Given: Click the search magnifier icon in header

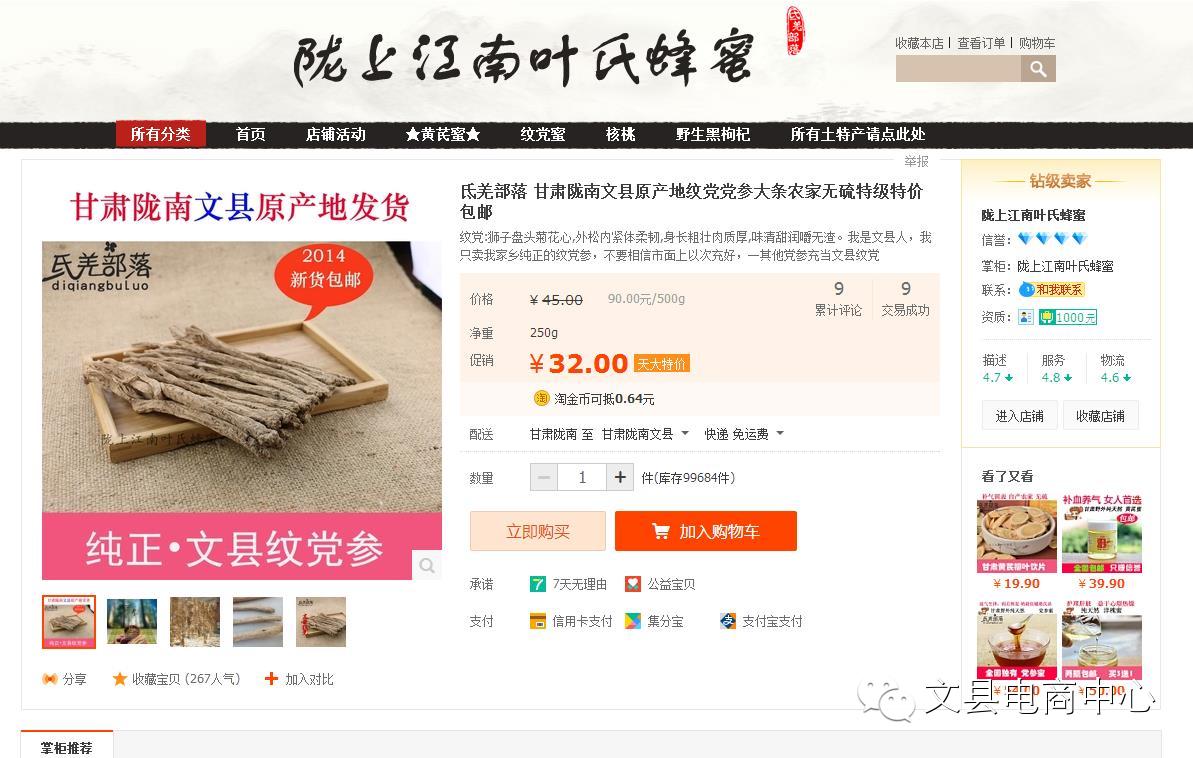Looking at the screenshot, I should click(1038, 69).
